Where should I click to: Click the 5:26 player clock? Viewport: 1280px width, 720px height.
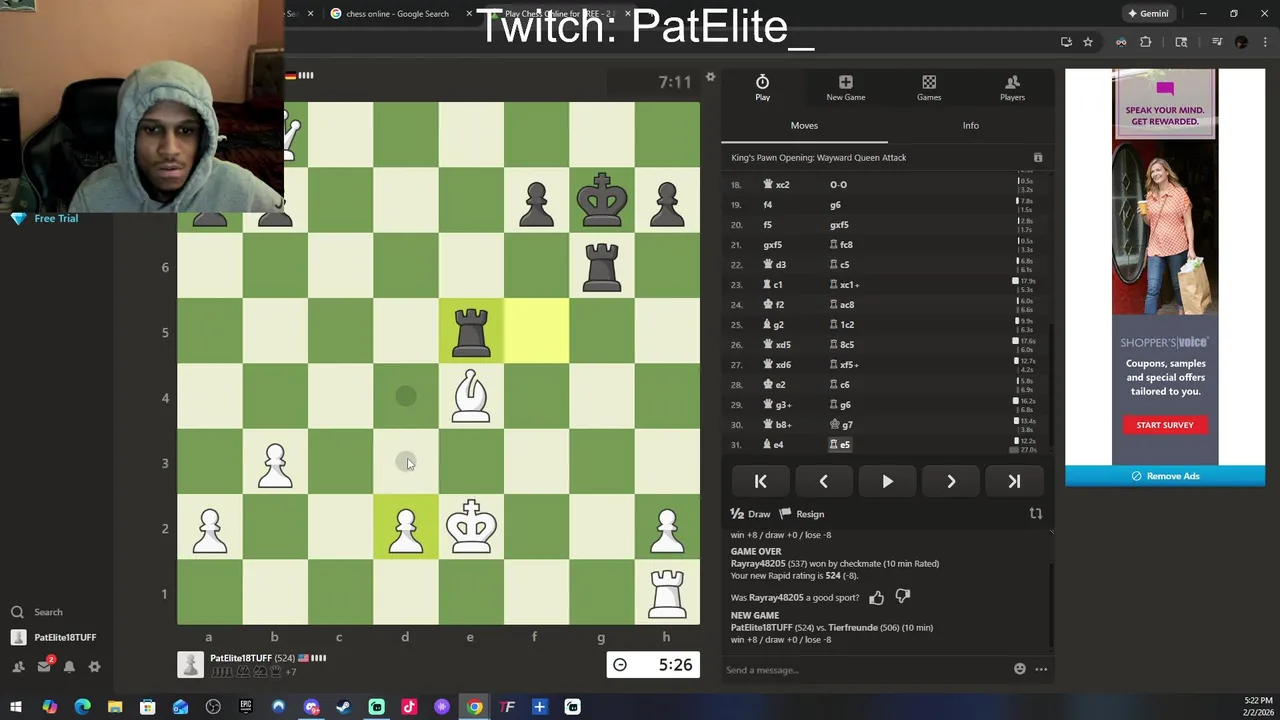[652, 665]
